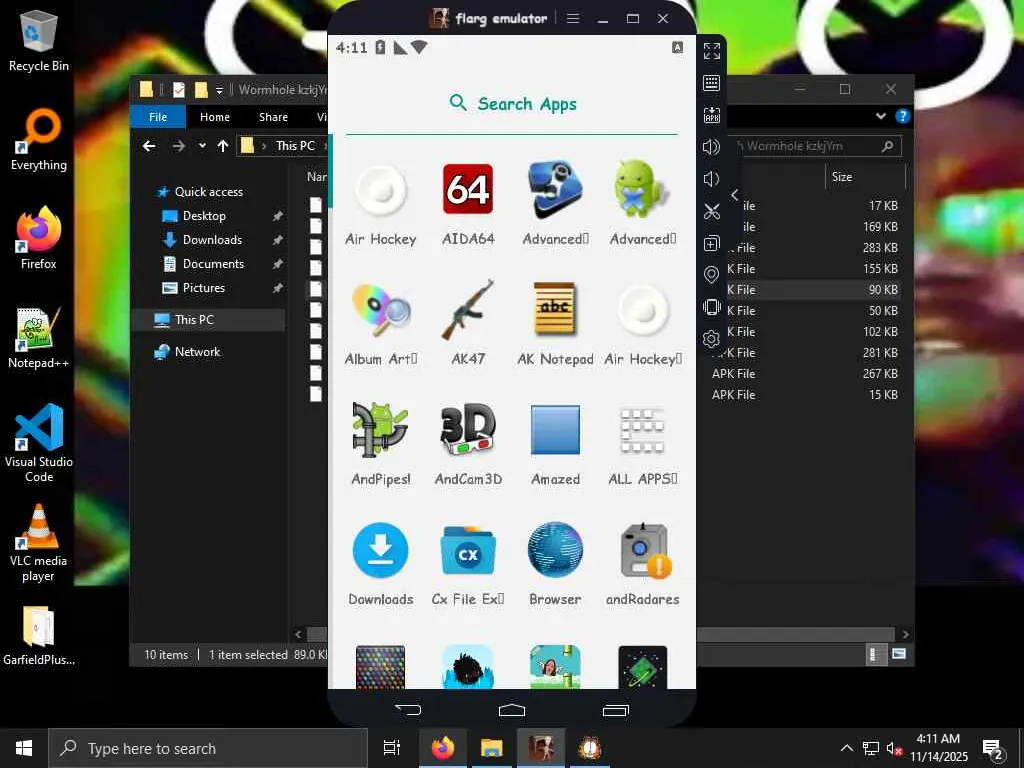1024x768 pixels.
Task: Open Task View on the taskbar
Action: point(392,748)
